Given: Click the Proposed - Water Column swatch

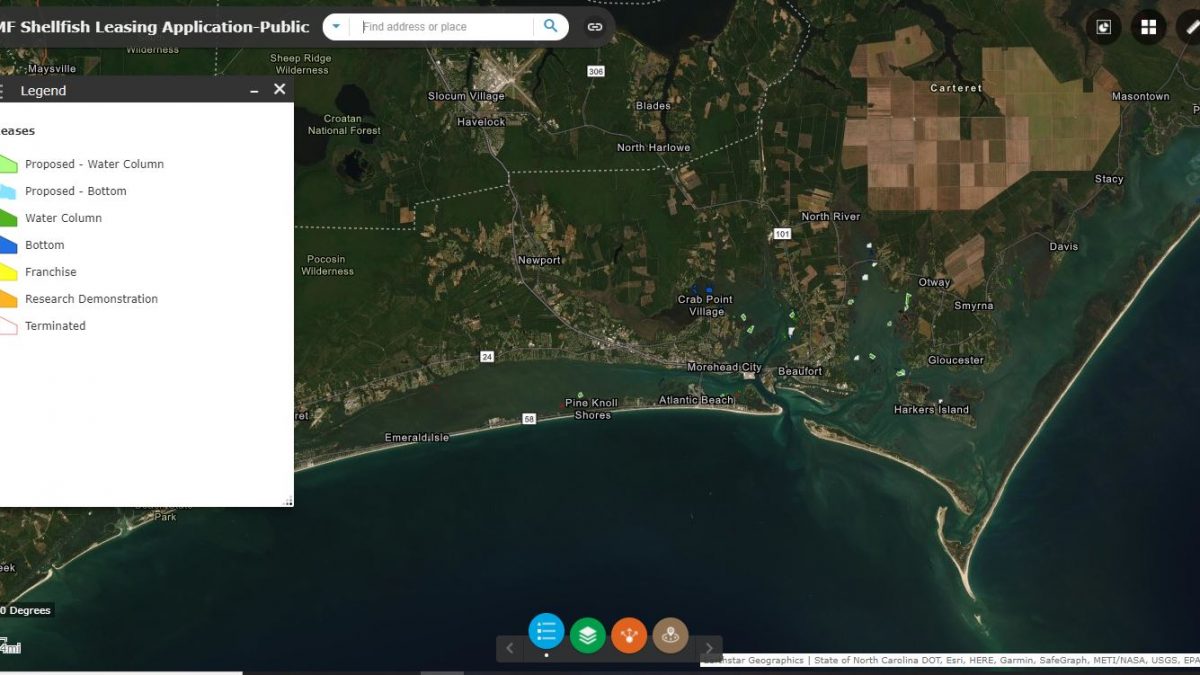Looking at the screenshot, I should click(7, 164).
